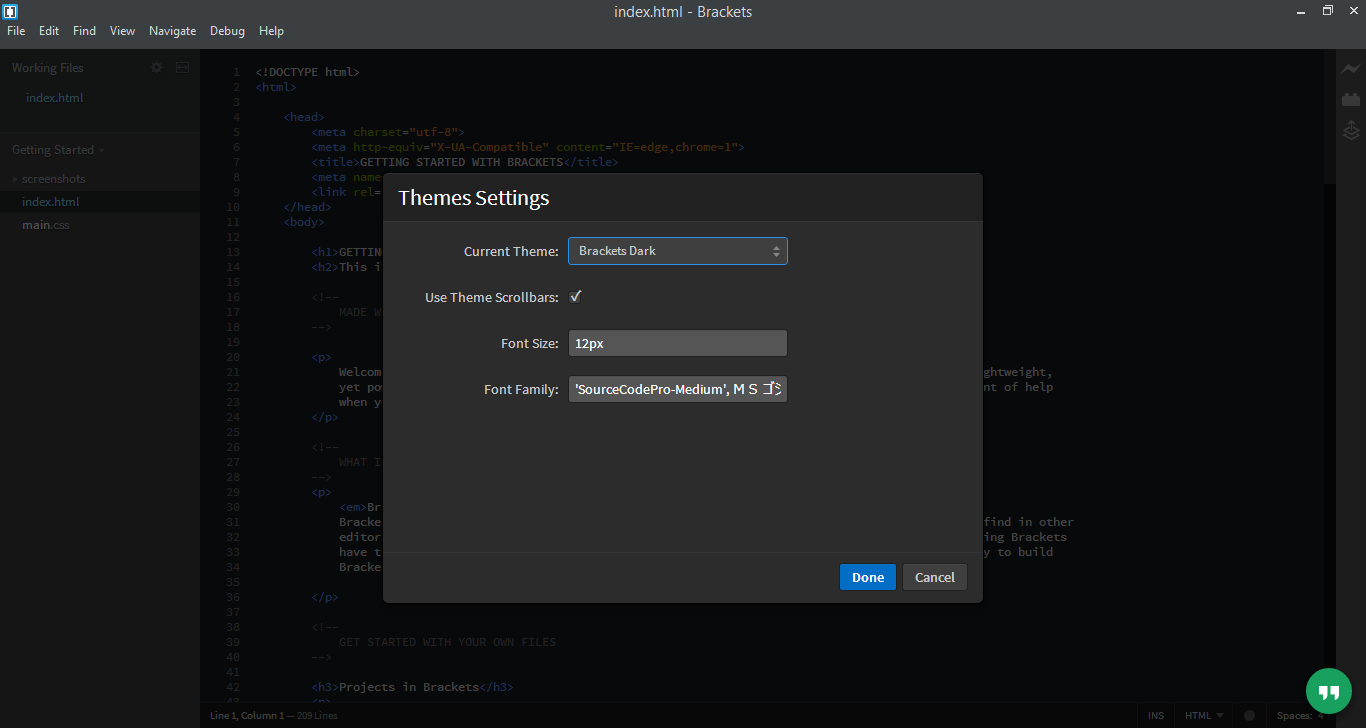
Task: Toggle the Use Theme Scrollbars checkbox
Action: tap(576, 297)
